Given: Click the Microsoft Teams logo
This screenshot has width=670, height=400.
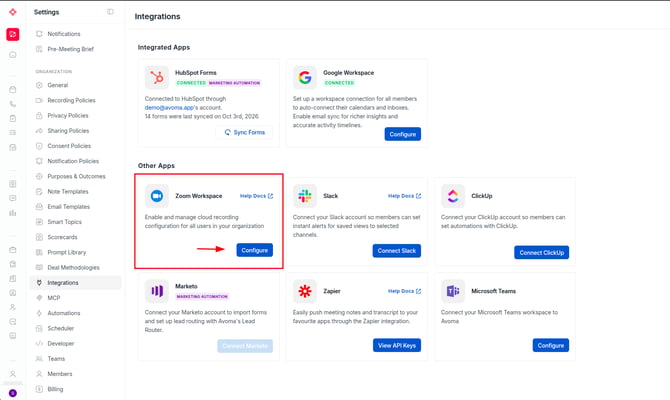Looking at the screenshot, I should tap(453, 291).
